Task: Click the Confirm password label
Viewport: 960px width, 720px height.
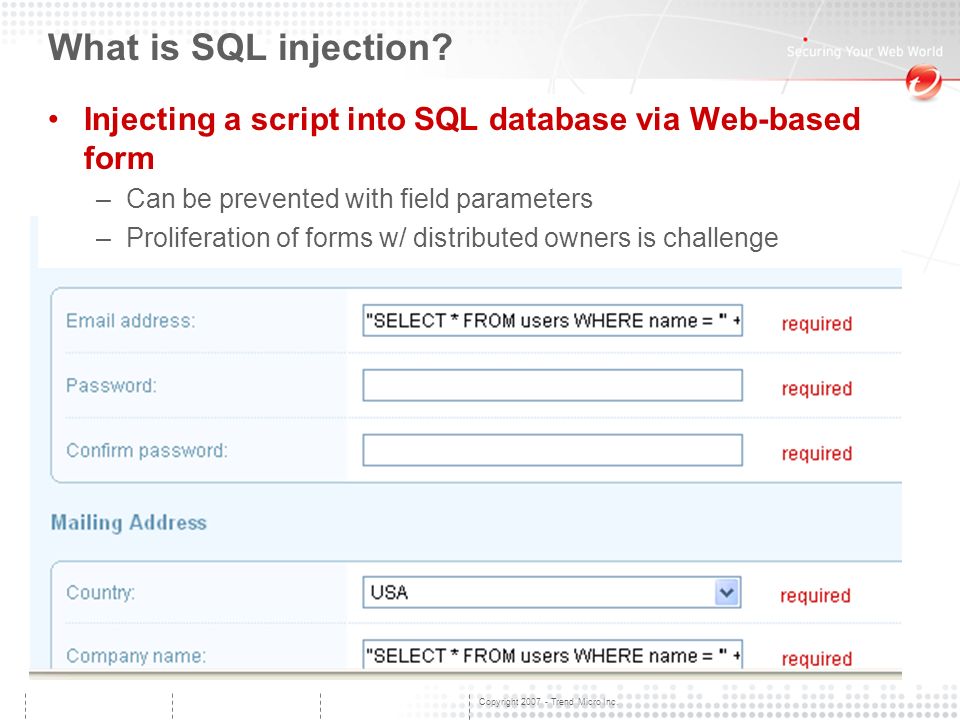Action: [147, 451]
